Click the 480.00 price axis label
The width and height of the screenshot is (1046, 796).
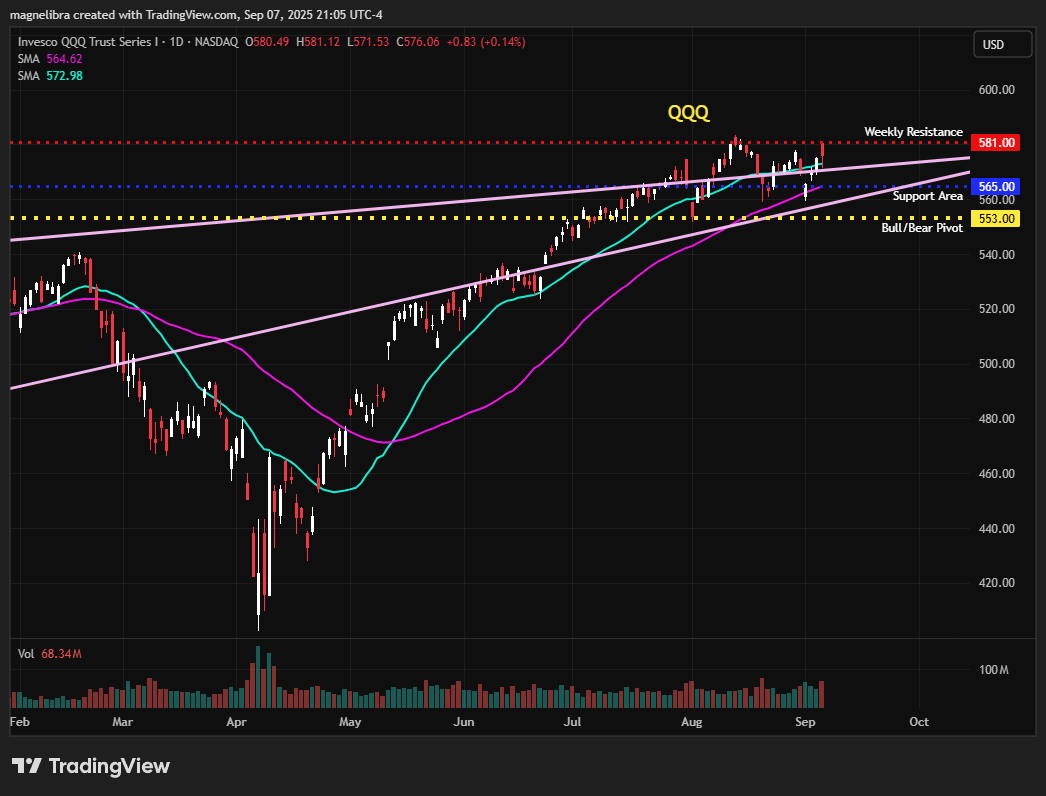coord(995,419)
